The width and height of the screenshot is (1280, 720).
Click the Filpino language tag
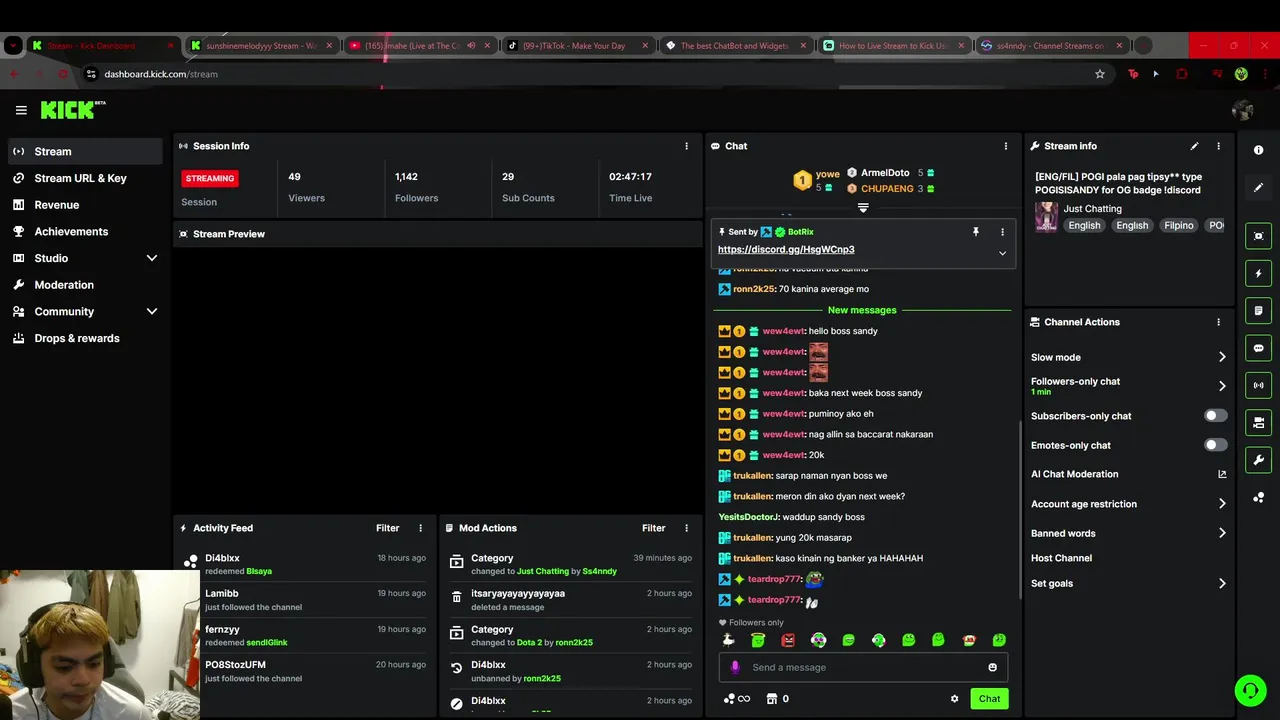[1178, 226]
